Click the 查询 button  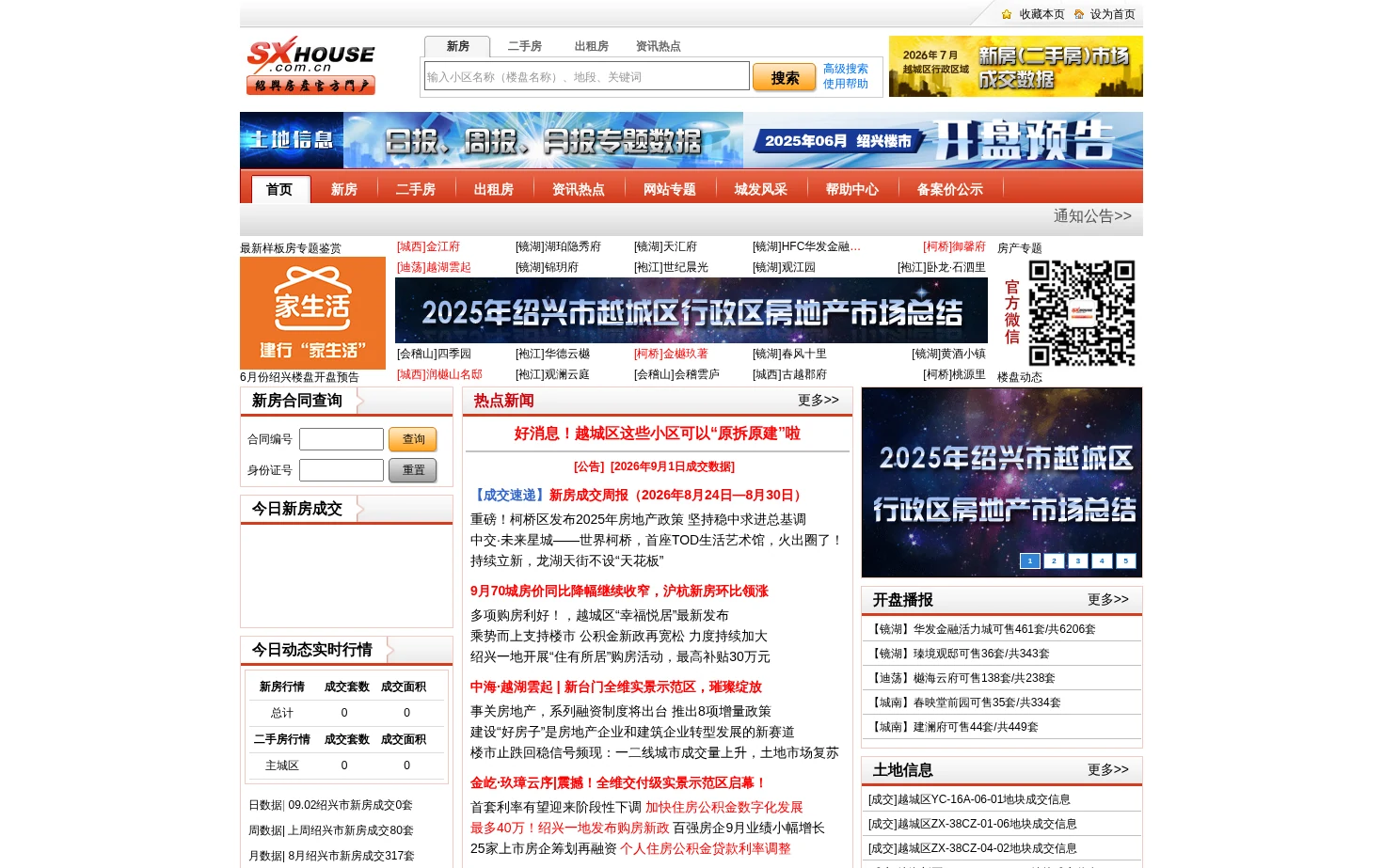coord(413,439)
